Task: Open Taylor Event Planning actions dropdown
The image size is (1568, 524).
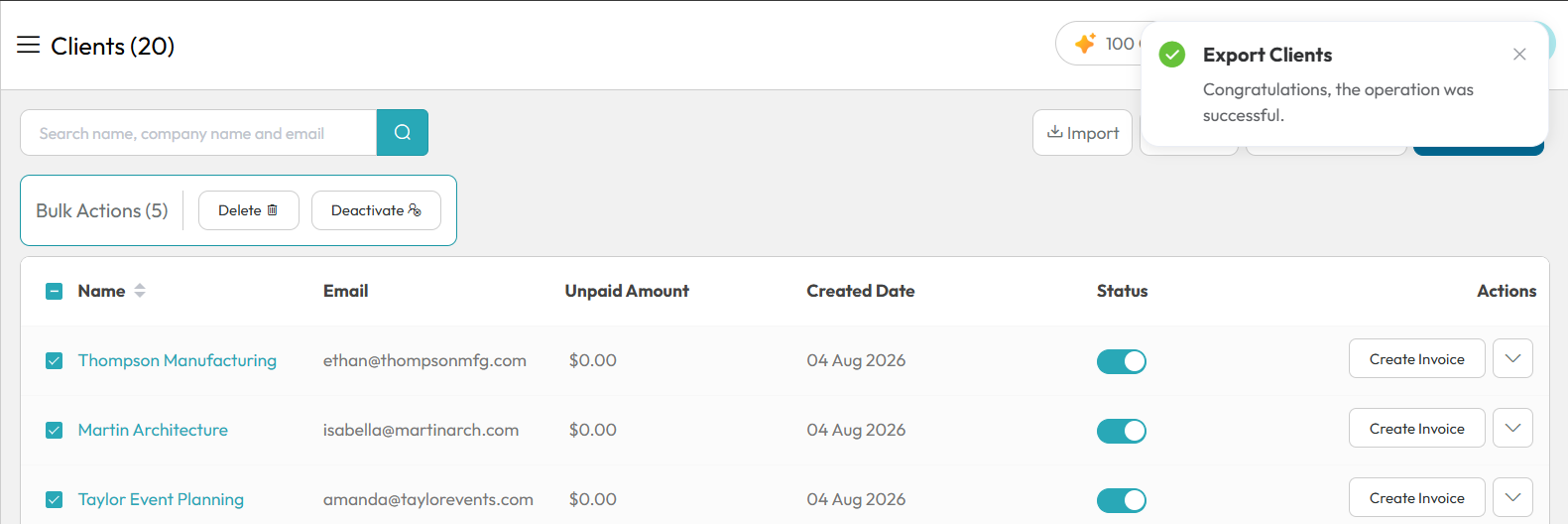Action: point(1512,497)
